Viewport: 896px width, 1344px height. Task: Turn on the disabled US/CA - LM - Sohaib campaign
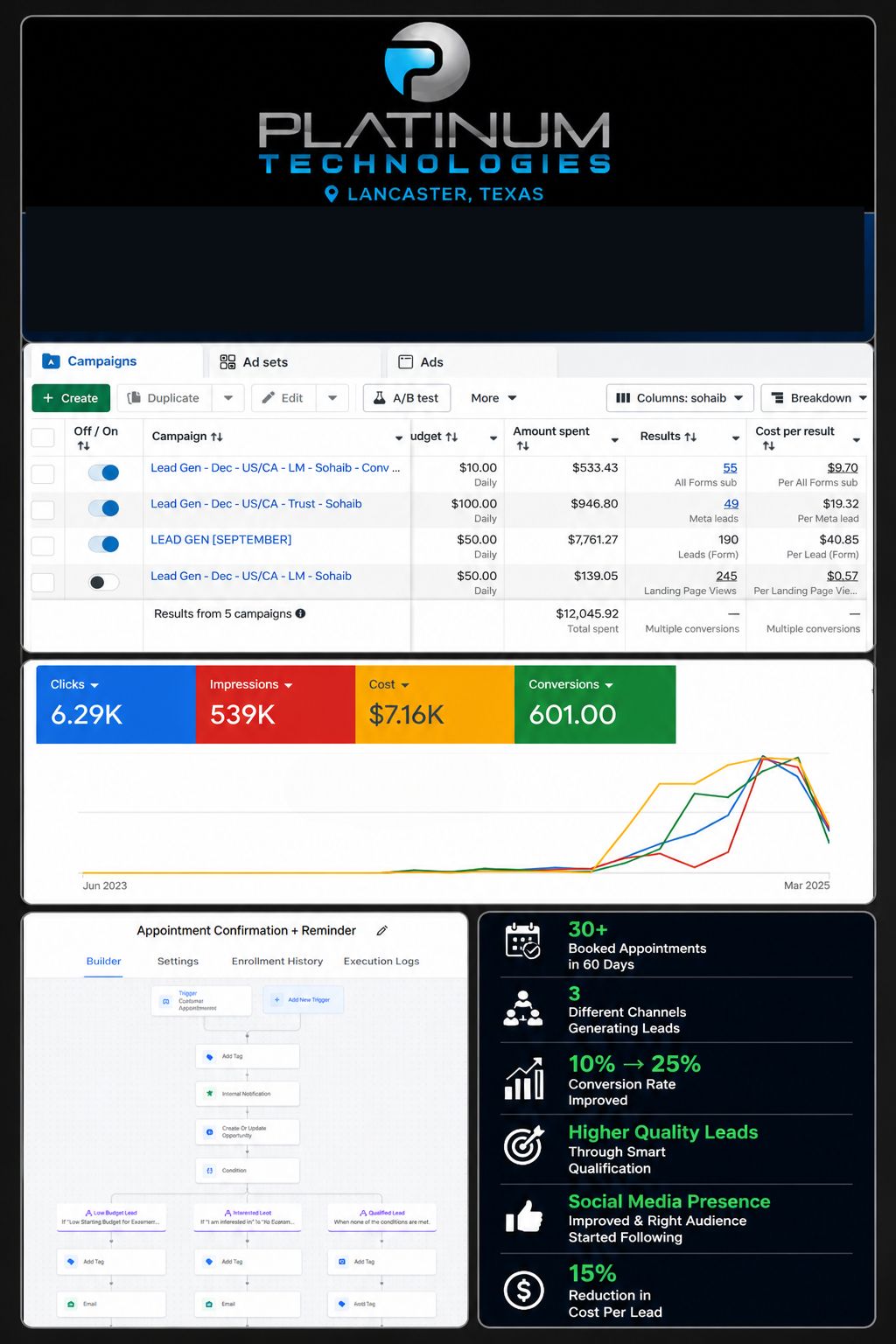[x=104, y=582]
